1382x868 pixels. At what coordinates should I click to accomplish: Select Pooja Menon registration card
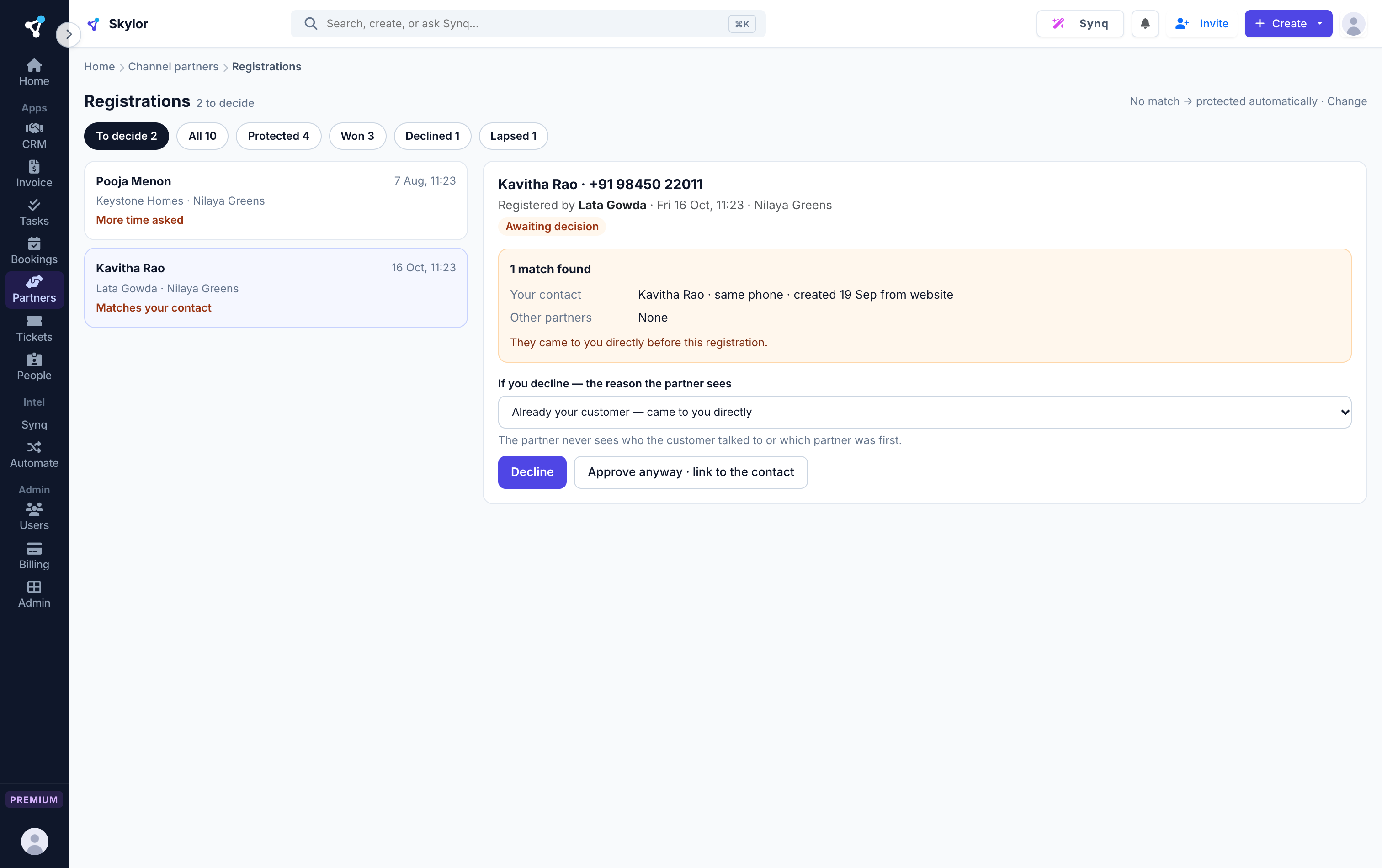(276, 200)
